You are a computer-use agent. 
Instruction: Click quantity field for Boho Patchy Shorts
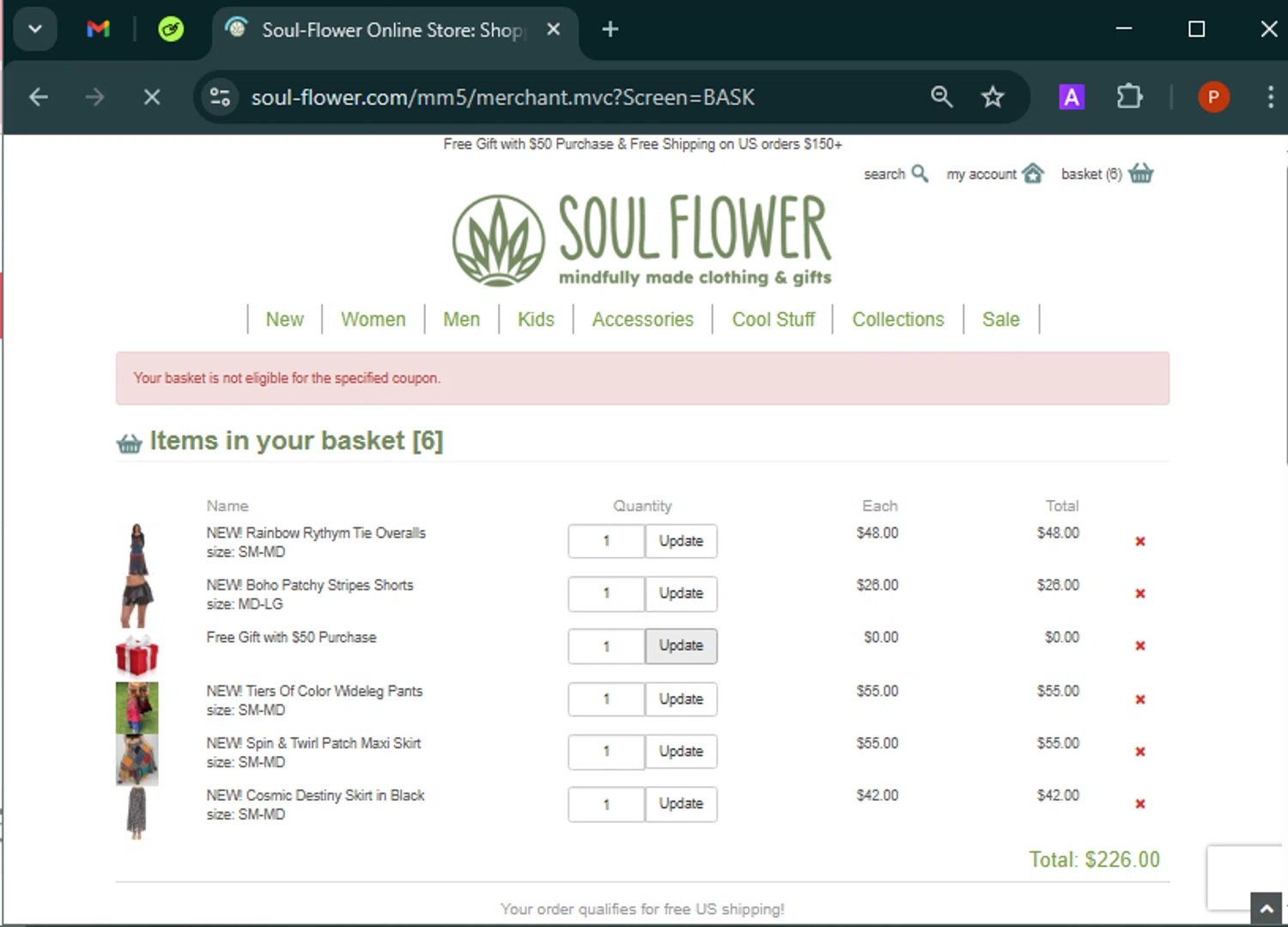point(606,594)
